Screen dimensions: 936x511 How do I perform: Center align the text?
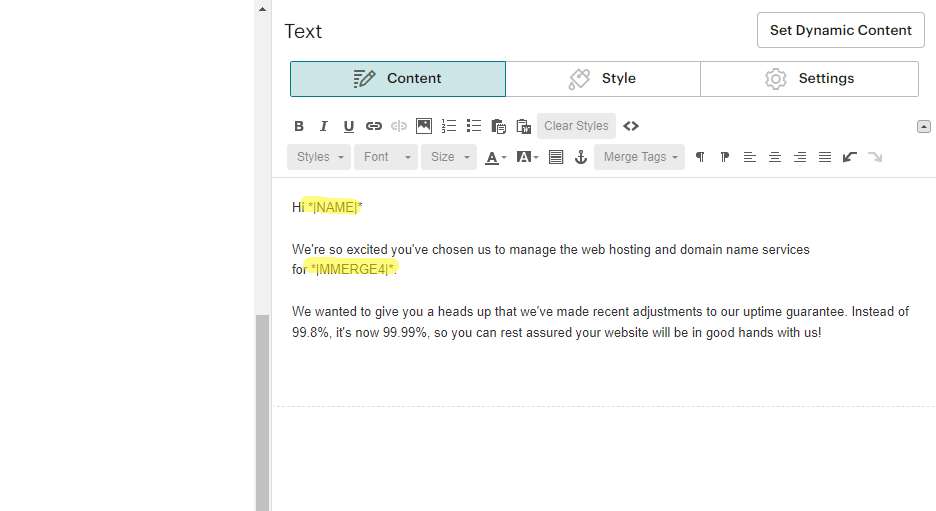(775, 157)
